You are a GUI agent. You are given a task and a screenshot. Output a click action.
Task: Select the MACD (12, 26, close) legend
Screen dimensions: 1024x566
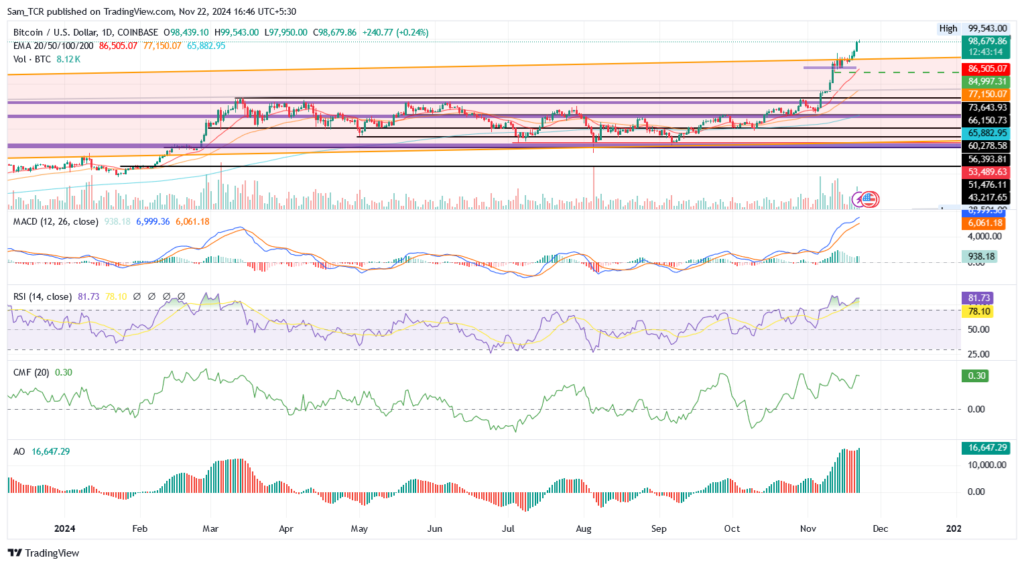pyautogui.click(x=56, y=221)
